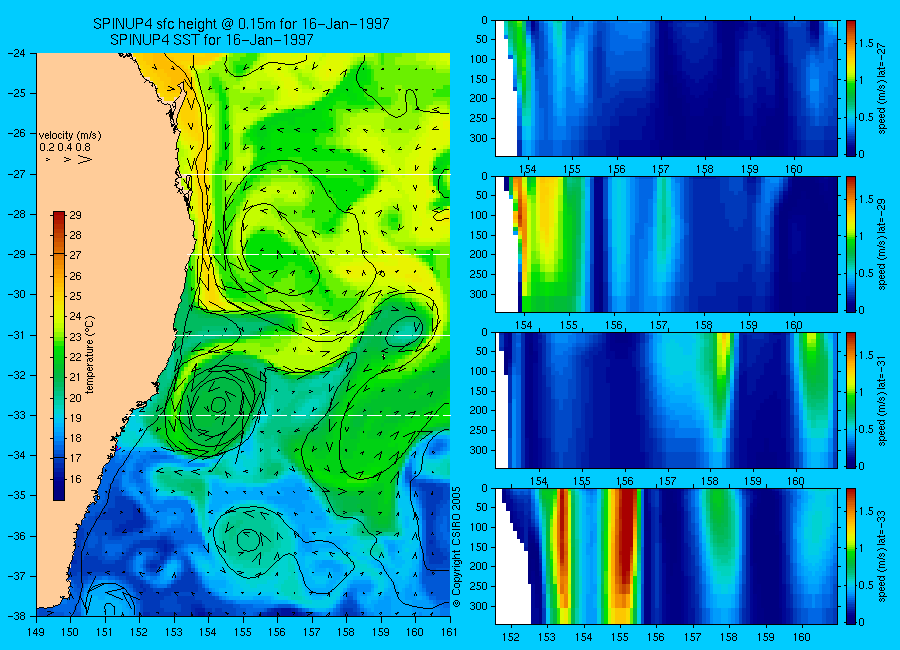
Task: Click the 155 longitude tick on the map axis
Action: (x=243, y=632)
